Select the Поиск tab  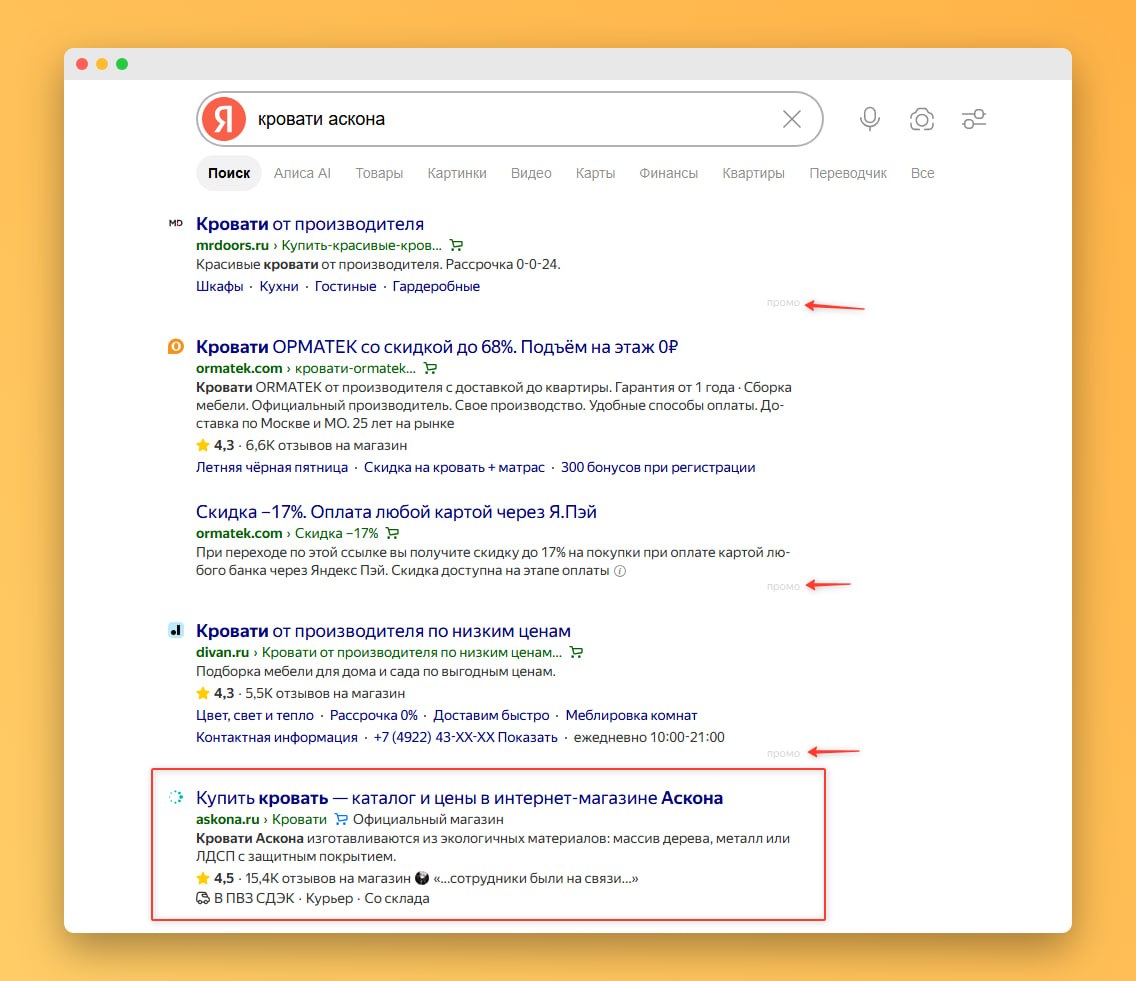[x=229, y=173]
